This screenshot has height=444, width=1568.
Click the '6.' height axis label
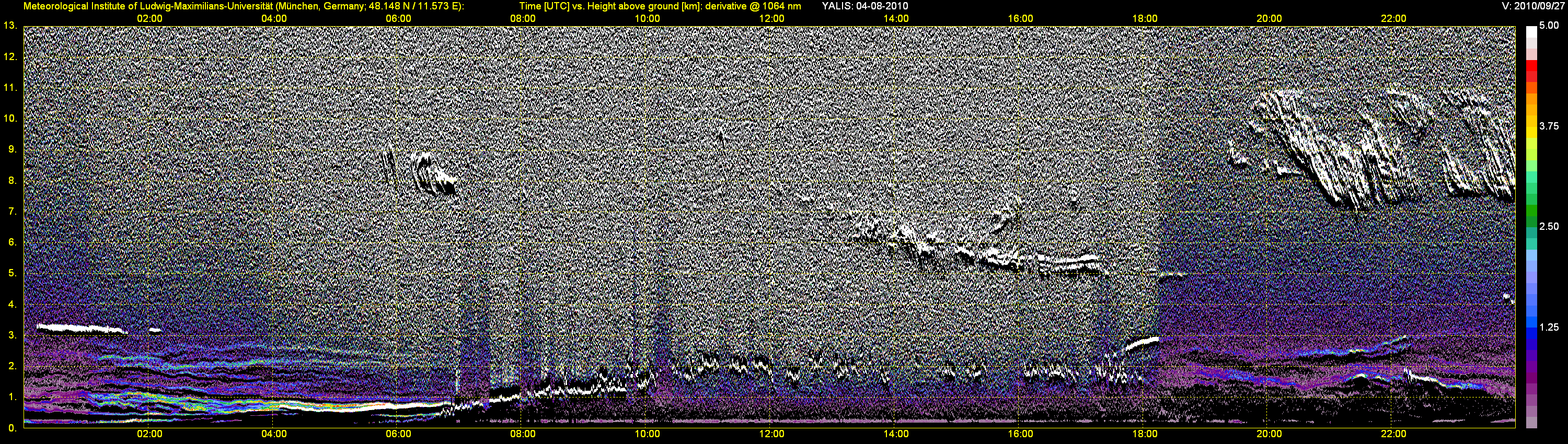click(12, 242)
